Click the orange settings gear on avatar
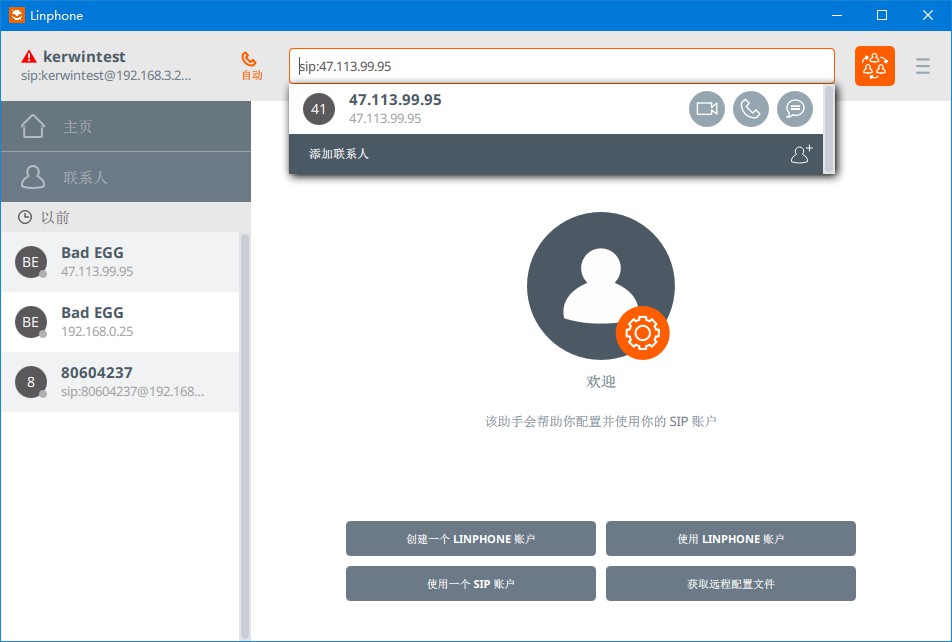This screenshot has height=642, width=952. 642,333
